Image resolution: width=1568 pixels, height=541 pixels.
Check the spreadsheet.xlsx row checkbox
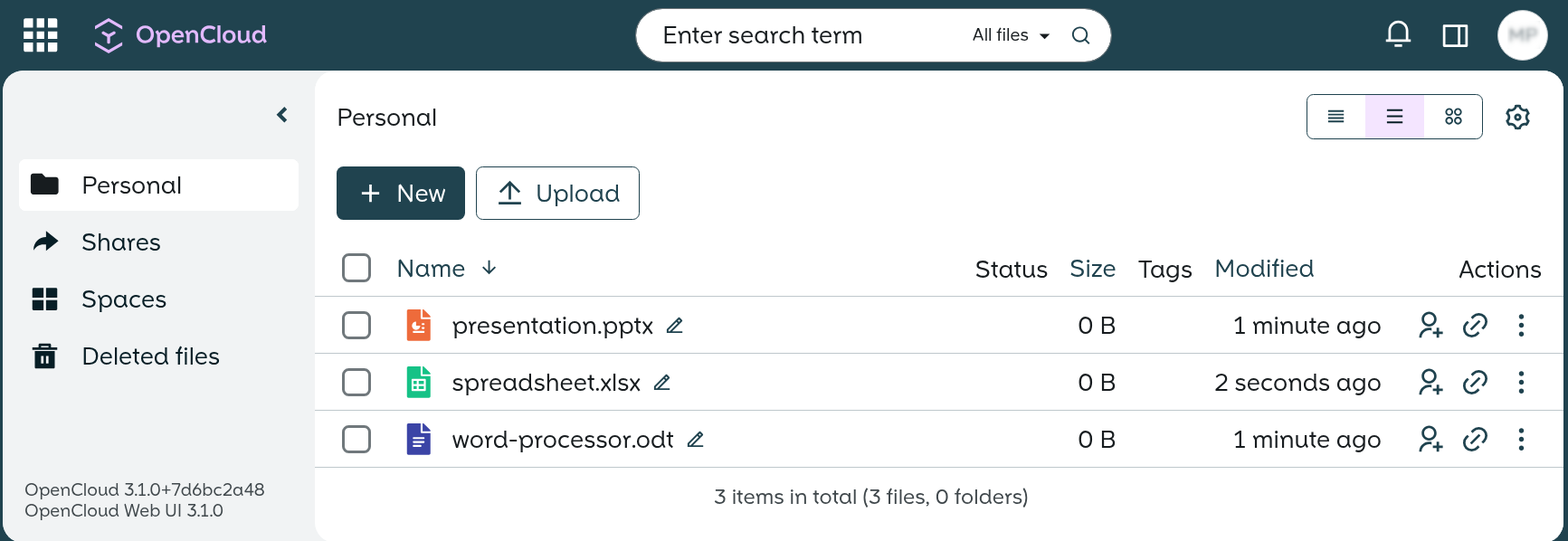356,382
